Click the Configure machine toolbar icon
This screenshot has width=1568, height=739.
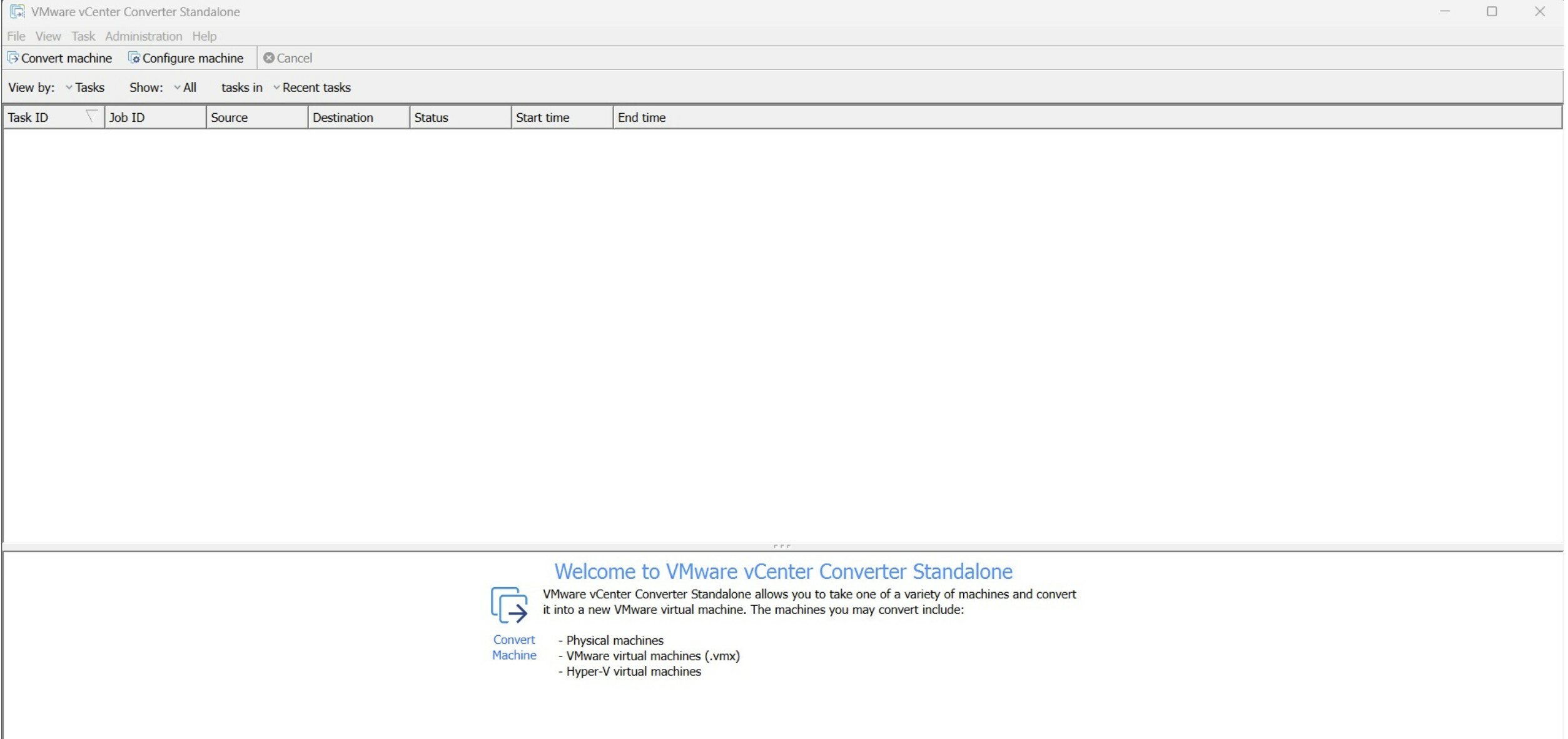[134, 58]
